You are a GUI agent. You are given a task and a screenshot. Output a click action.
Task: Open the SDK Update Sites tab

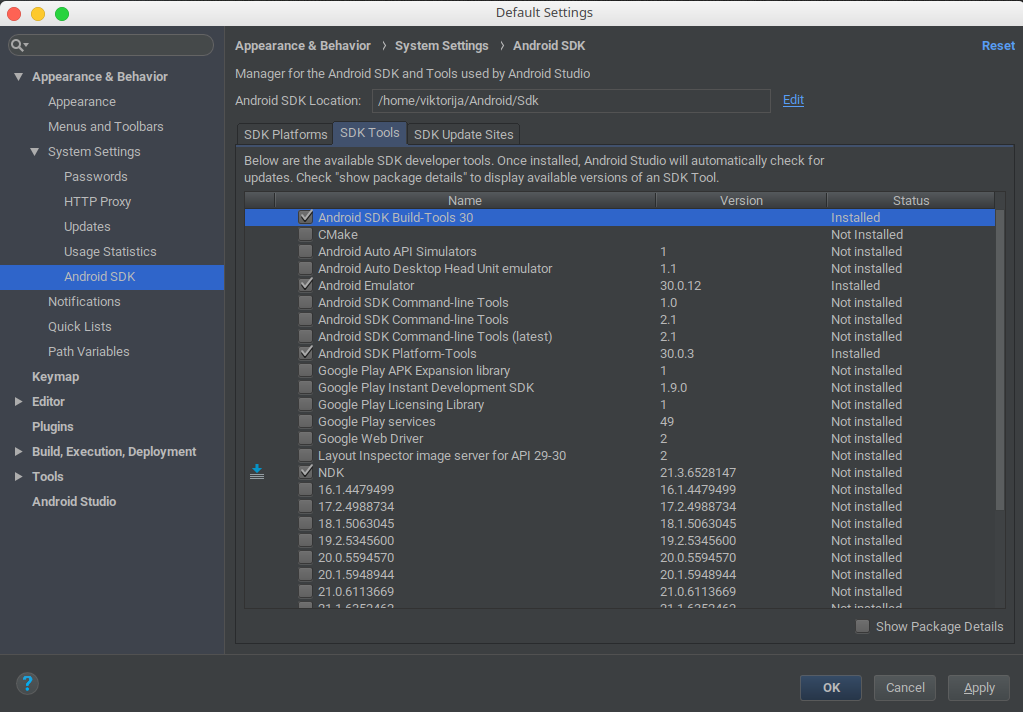[x=464, y=135]
